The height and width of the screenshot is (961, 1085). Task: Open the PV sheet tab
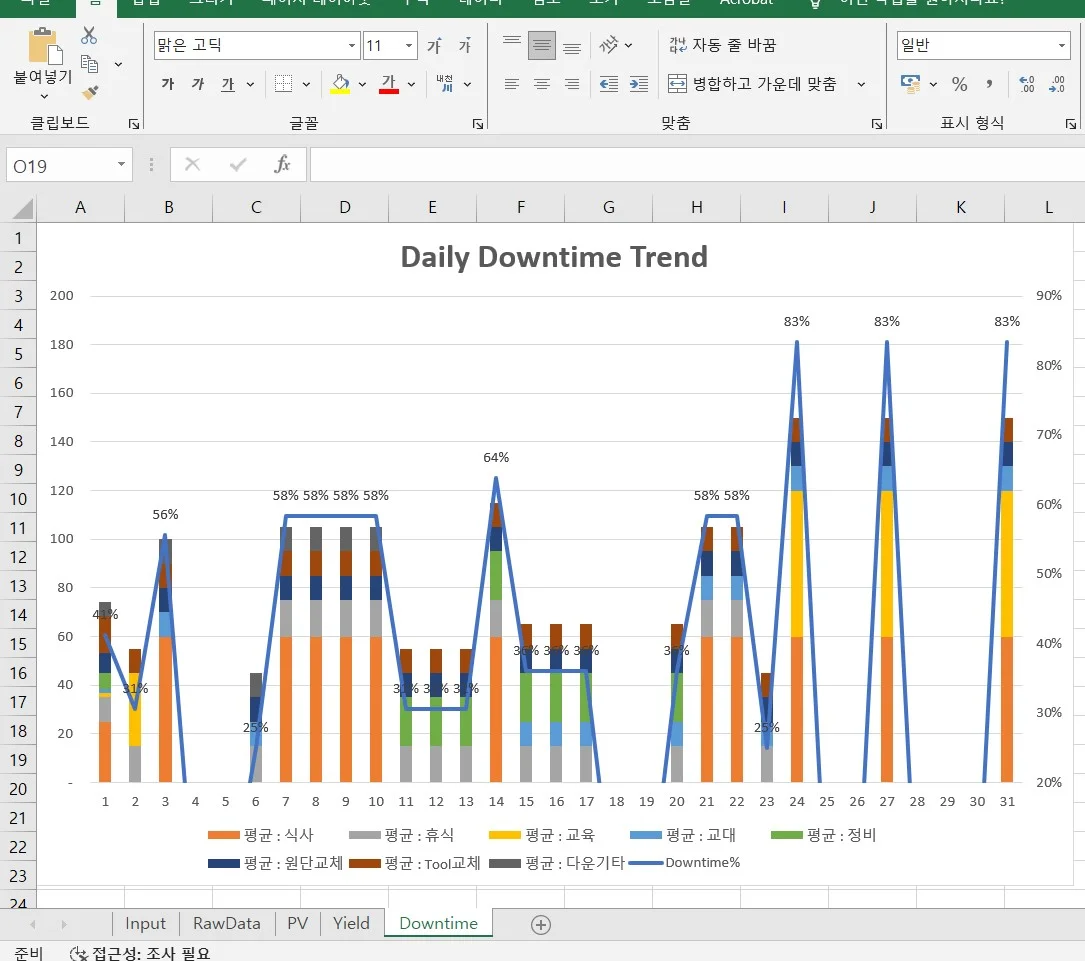[298, 924]
